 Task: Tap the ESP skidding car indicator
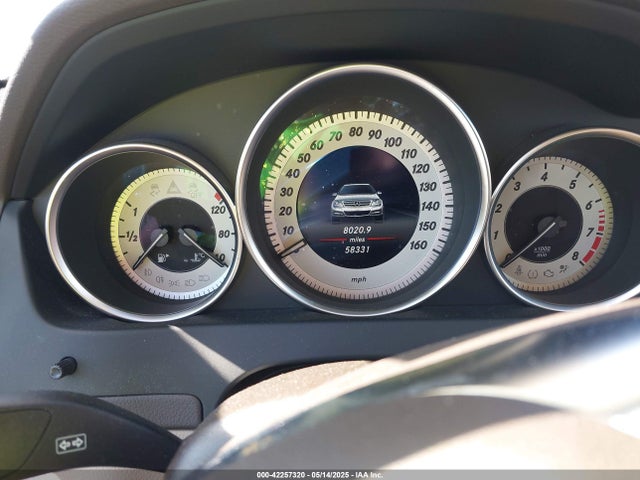tap(155, 189)
